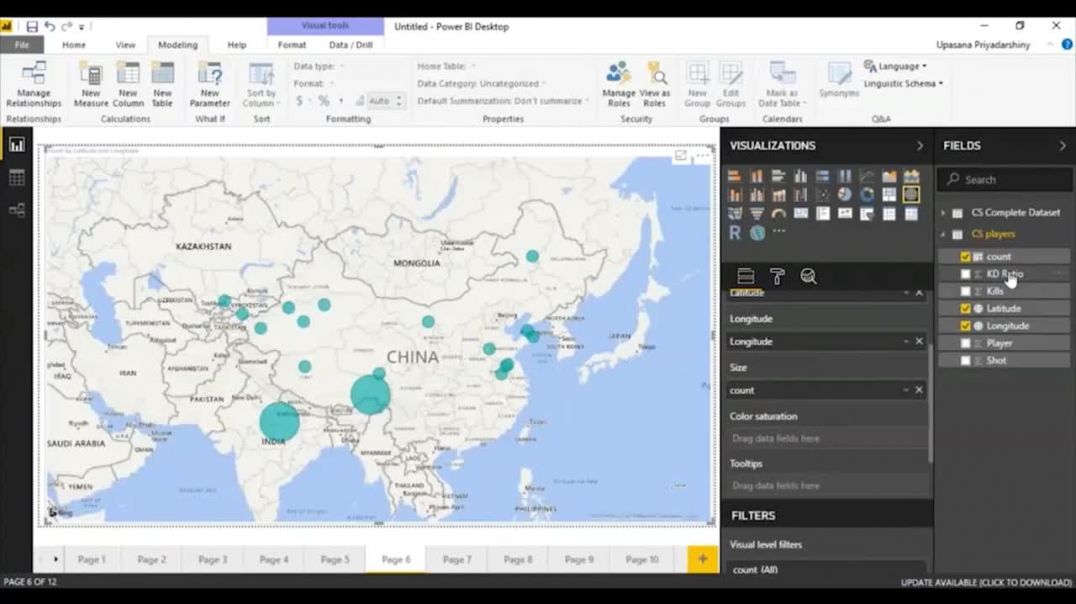Add a new page with plus button
The image size is (1076, 604).
[702, 559]
